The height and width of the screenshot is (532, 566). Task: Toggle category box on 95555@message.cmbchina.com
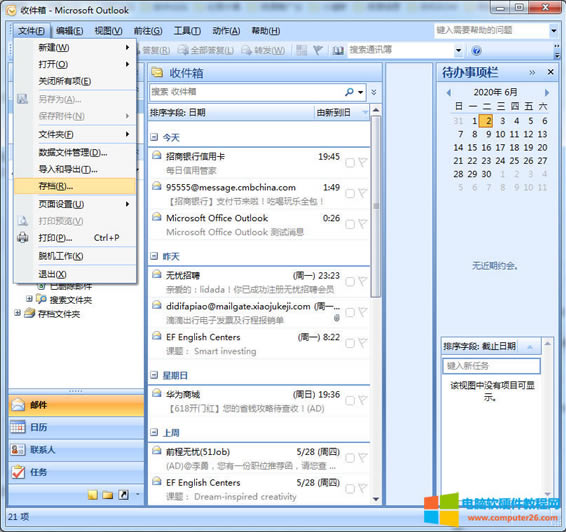[x=349, y=194]
